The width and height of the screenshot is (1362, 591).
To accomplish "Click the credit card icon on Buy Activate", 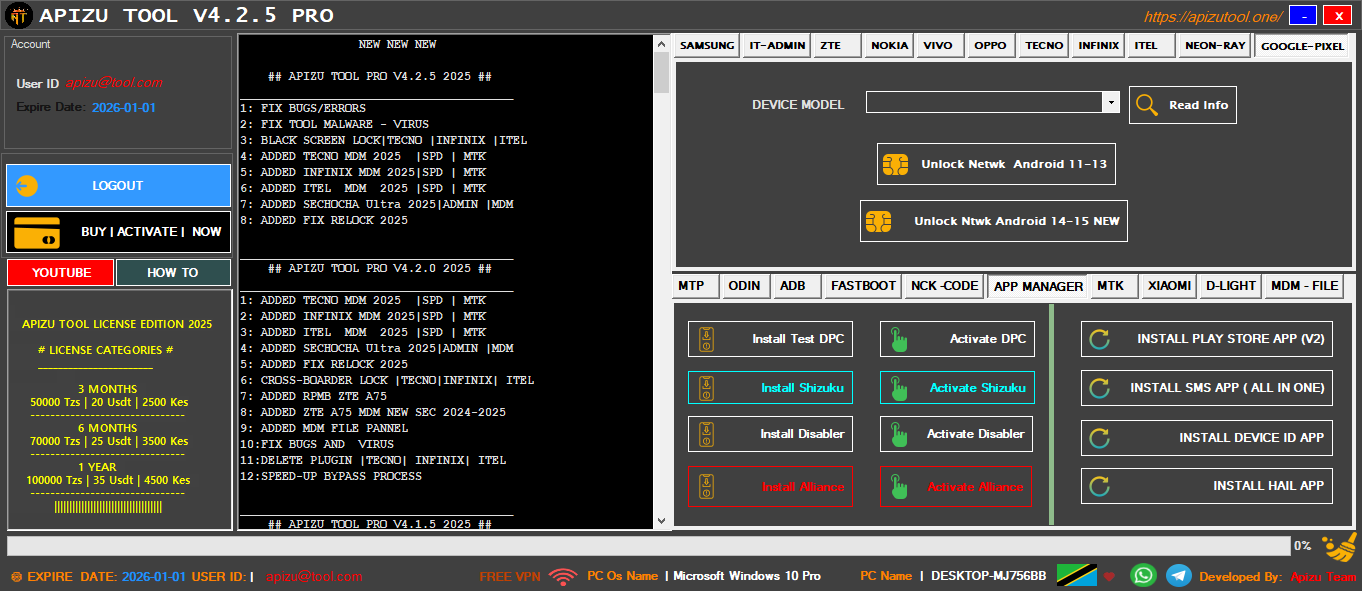I will (x=37, y=232).
